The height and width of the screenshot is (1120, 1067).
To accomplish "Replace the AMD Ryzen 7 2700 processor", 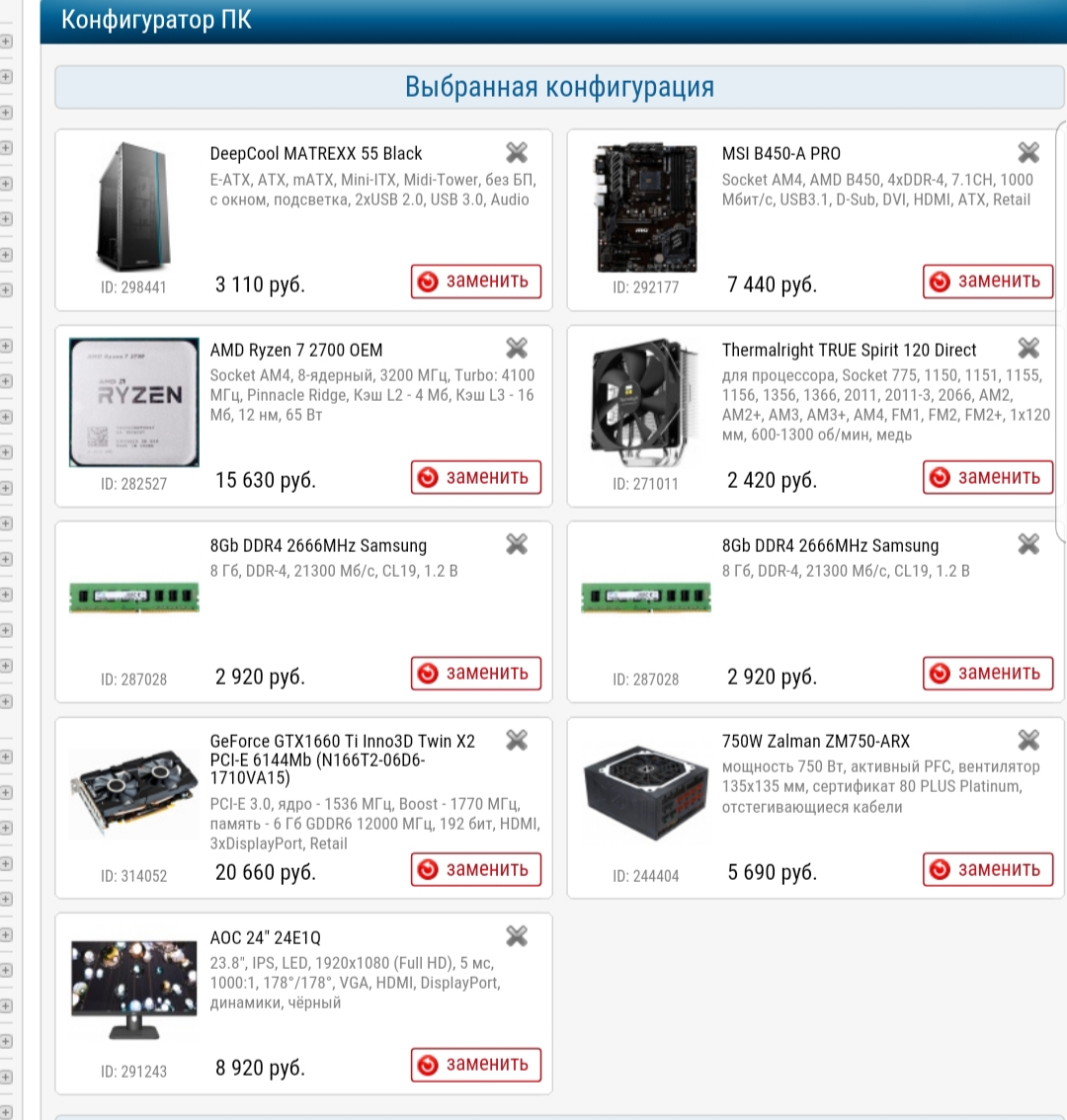I will click(x=476, y=477).
